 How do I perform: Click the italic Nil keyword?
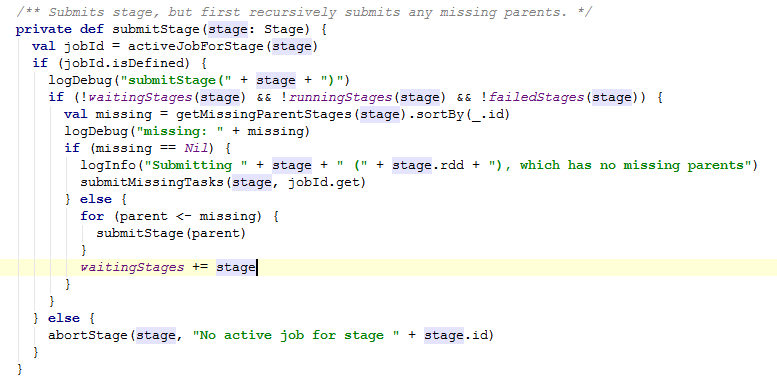(x=196, y=148)
